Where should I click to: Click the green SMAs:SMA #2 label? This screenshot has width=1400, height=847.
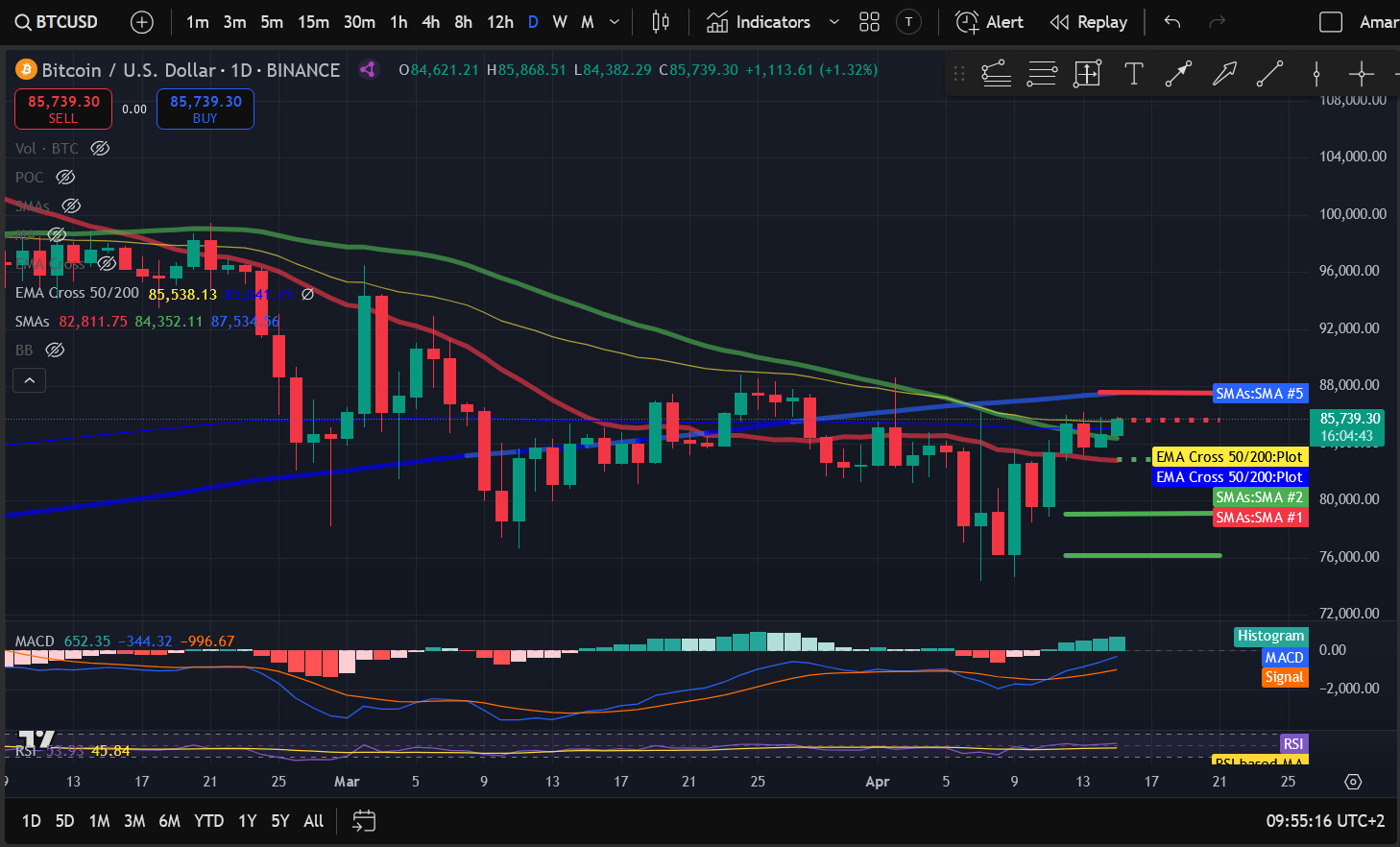1259,497
